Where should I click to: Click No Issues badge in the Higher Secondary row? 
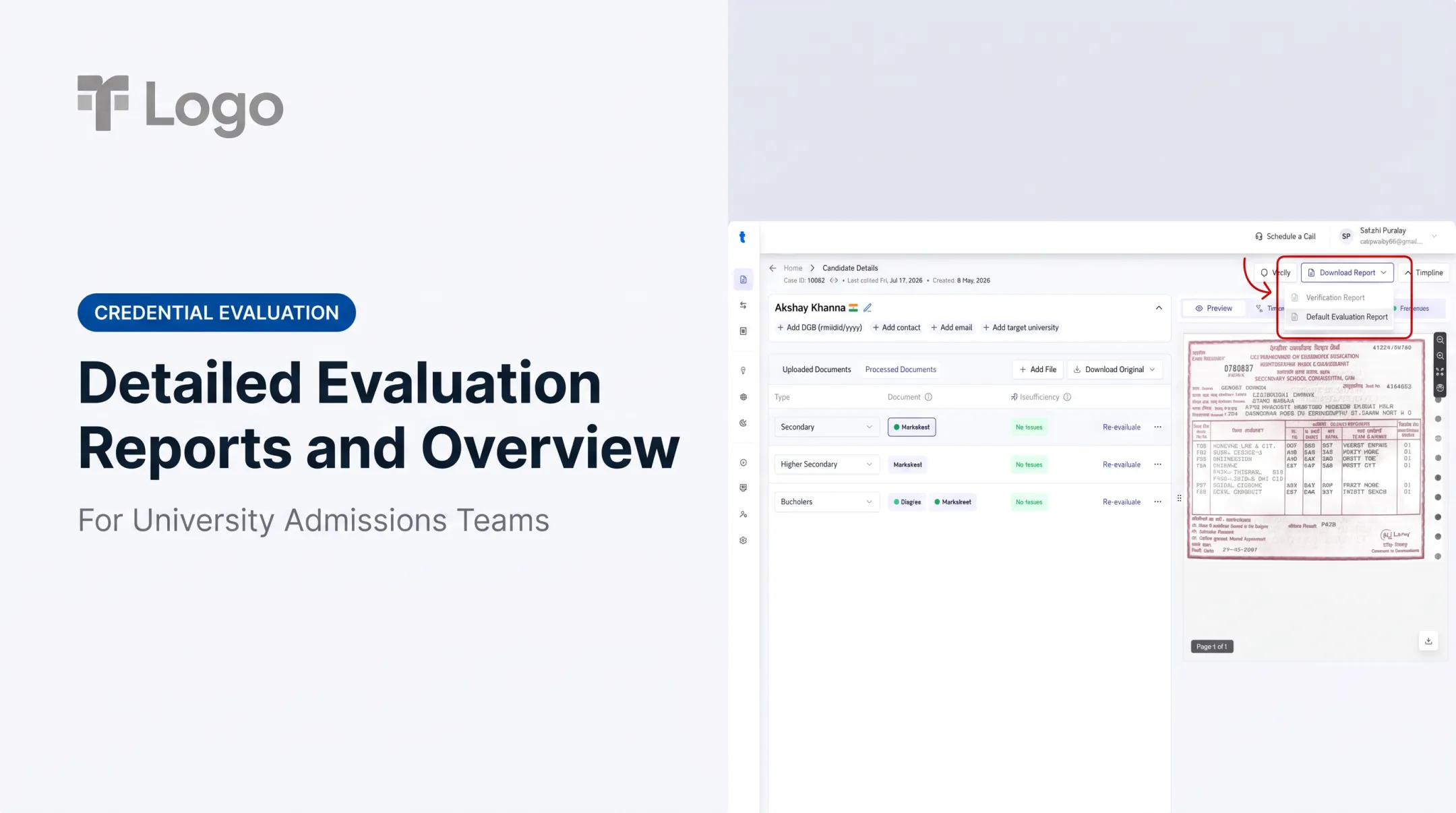(x=1029, y=464)
